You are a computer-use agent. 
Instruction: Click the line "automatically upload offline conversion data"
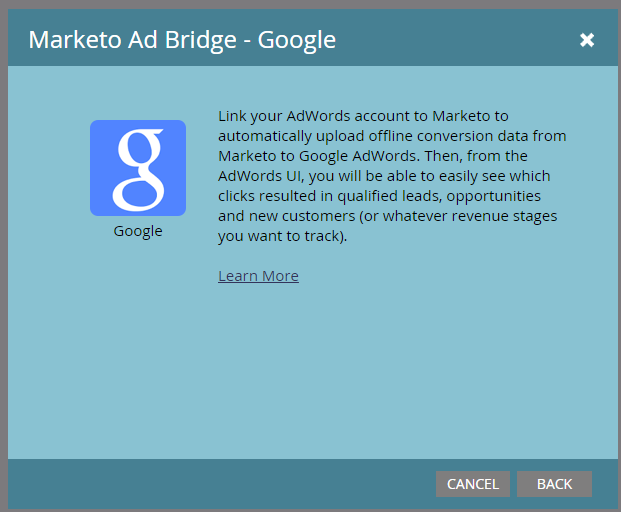click(392, 136)
